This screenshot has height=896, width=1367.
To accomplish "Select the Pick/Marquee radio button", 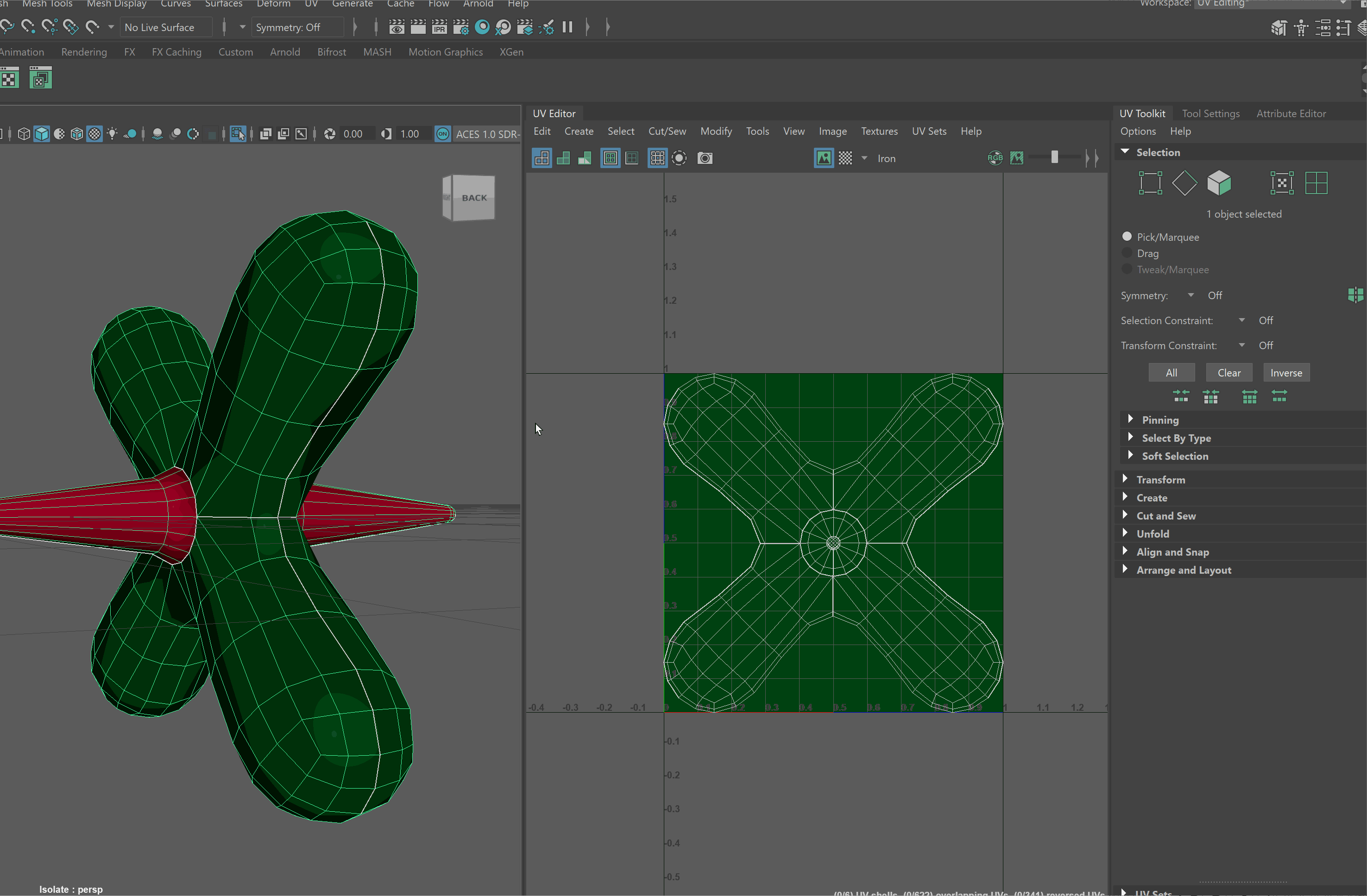I will pos(1127,237).
